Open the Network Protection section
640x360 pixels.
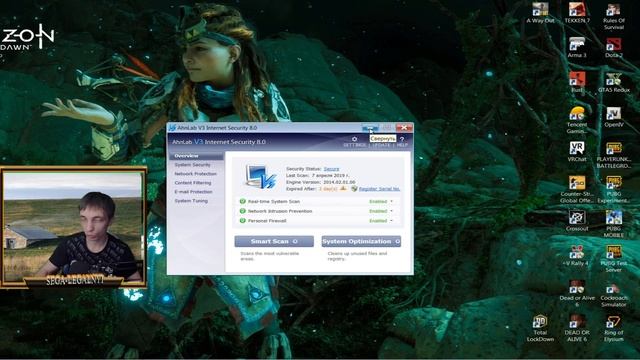[x=196, y=174]
